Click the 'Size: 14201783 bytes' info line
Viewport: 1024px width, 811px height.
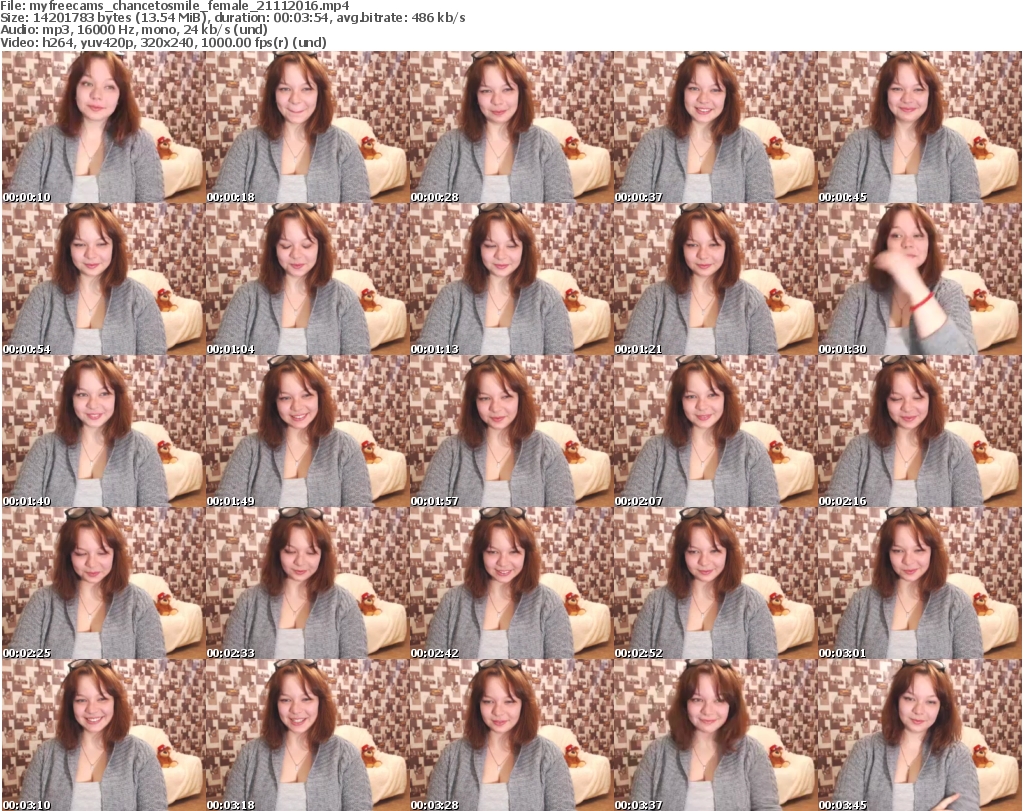click(233, 18)
